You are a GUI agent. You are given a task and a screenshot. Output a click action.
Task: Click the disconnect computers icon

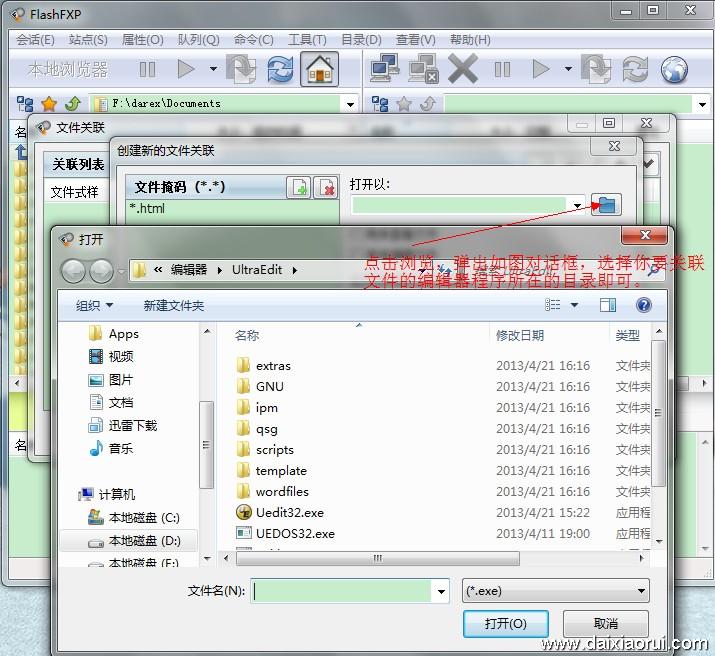pos(423,68)
